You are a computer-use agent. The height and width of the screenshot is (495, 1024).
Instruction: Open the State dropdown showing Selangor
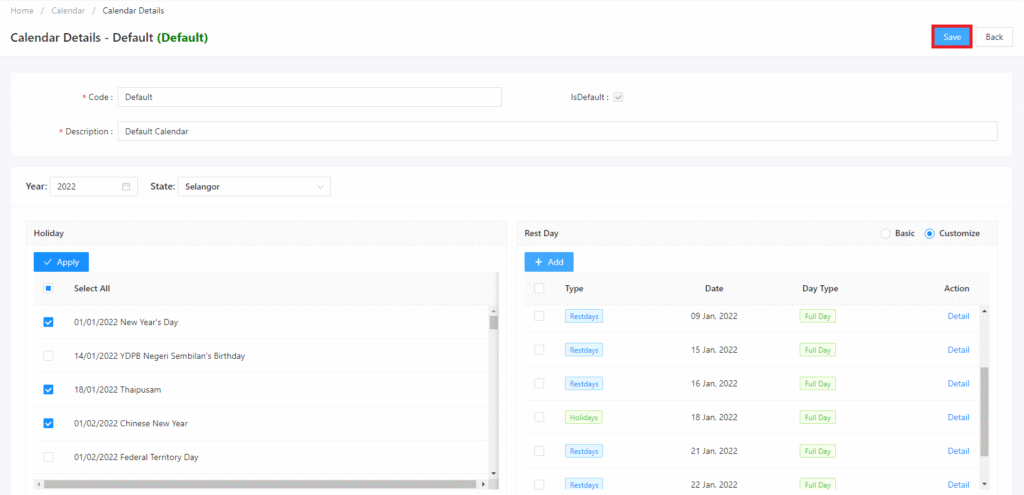click(x=254, y=187)
